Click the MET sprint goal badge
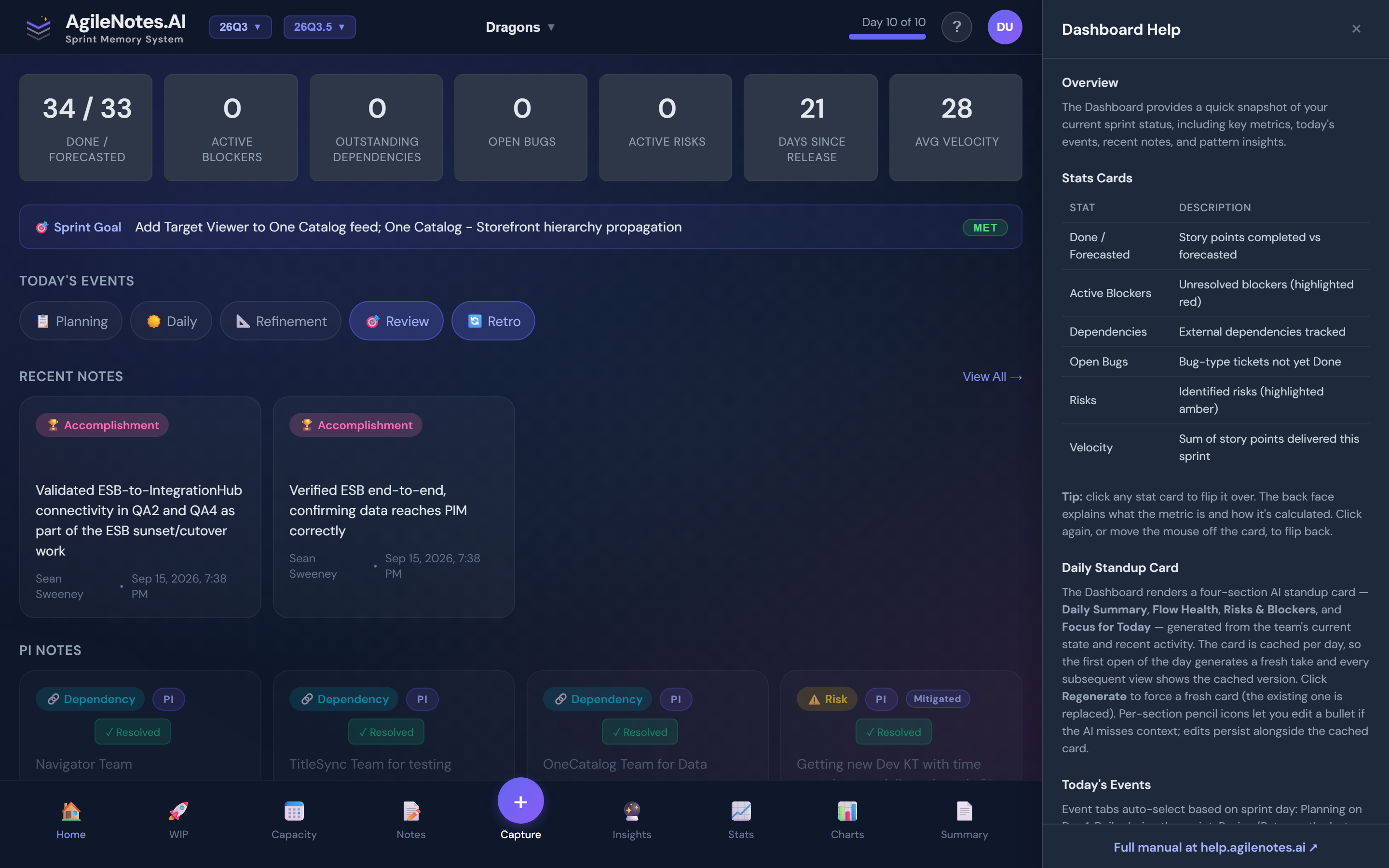This screenshot has height=868, width=1389. coord(985,227)
